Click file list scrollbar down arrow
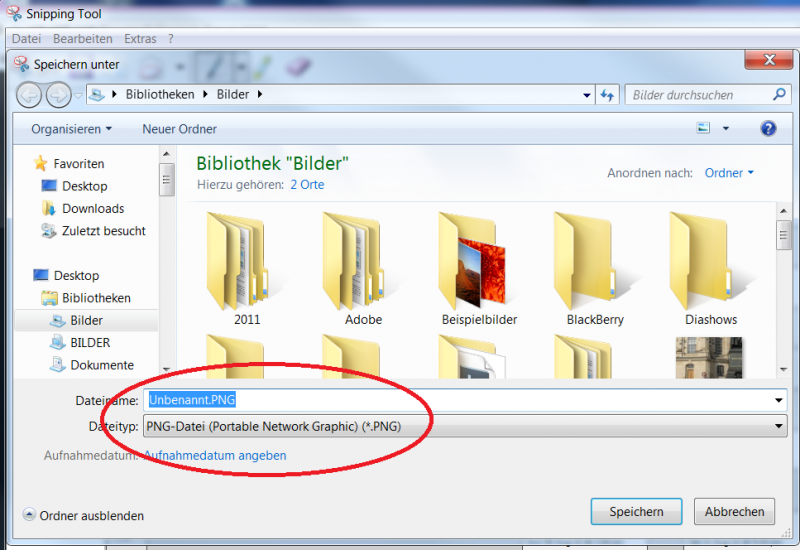 click(x=783, y=369)
